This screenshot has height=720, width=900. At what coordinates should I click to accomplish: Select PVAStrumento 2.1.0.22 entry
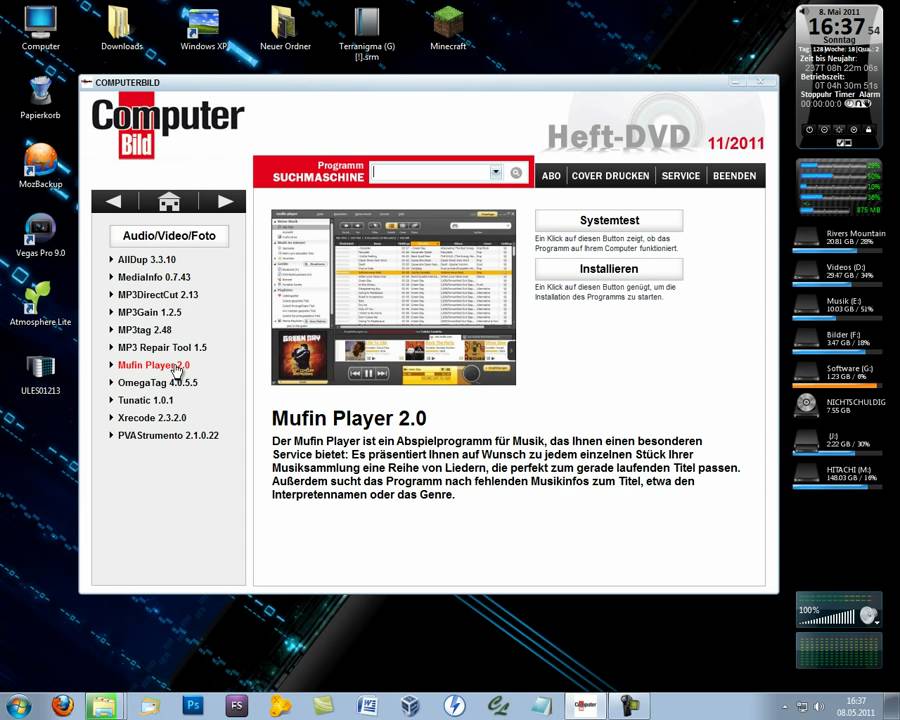coord(168,435)
